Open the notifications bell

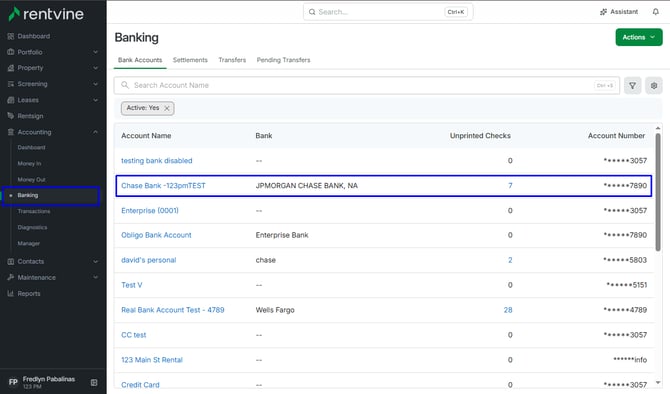click(x=655, y=12)
